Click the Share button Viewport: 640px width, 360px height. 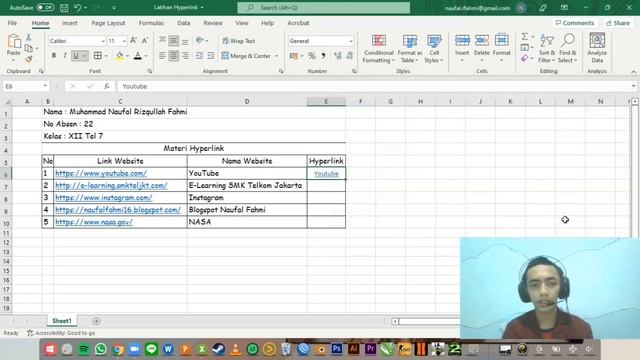(x=618, y=23)
